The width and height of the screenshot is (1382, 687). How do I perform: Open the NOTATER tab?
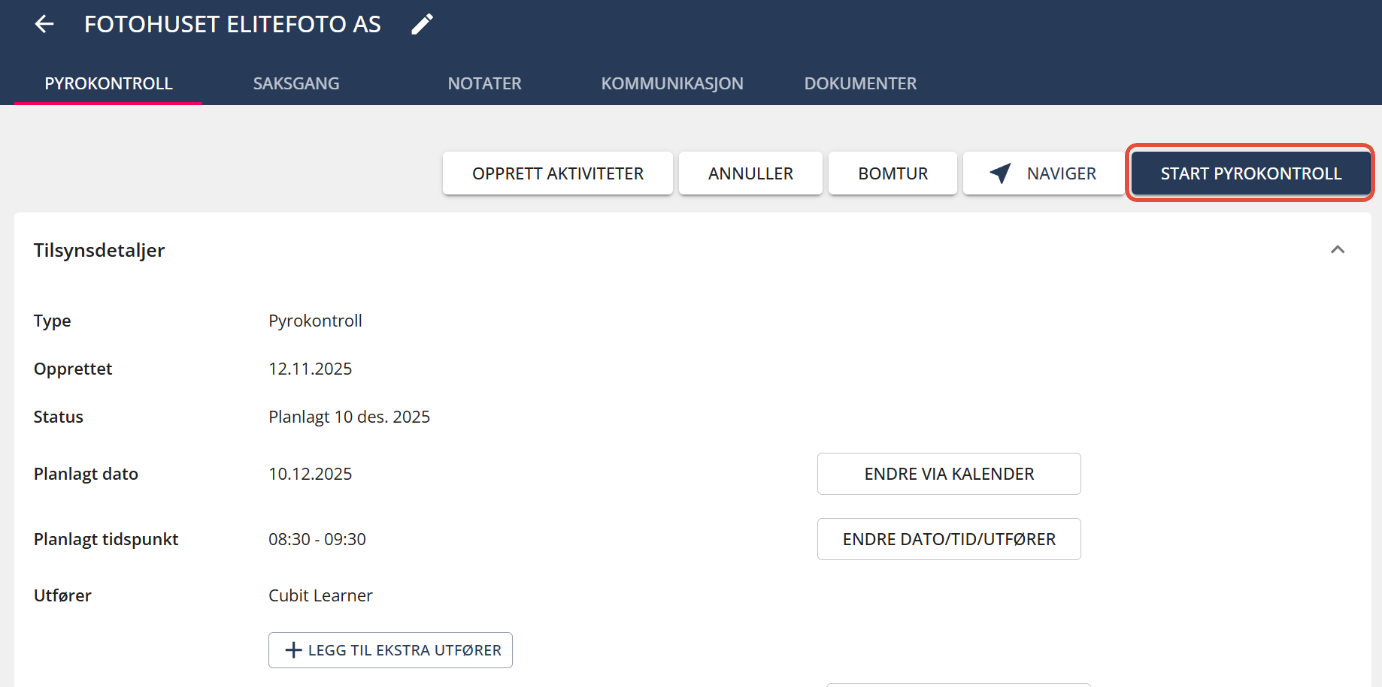(x=485, y=84)
